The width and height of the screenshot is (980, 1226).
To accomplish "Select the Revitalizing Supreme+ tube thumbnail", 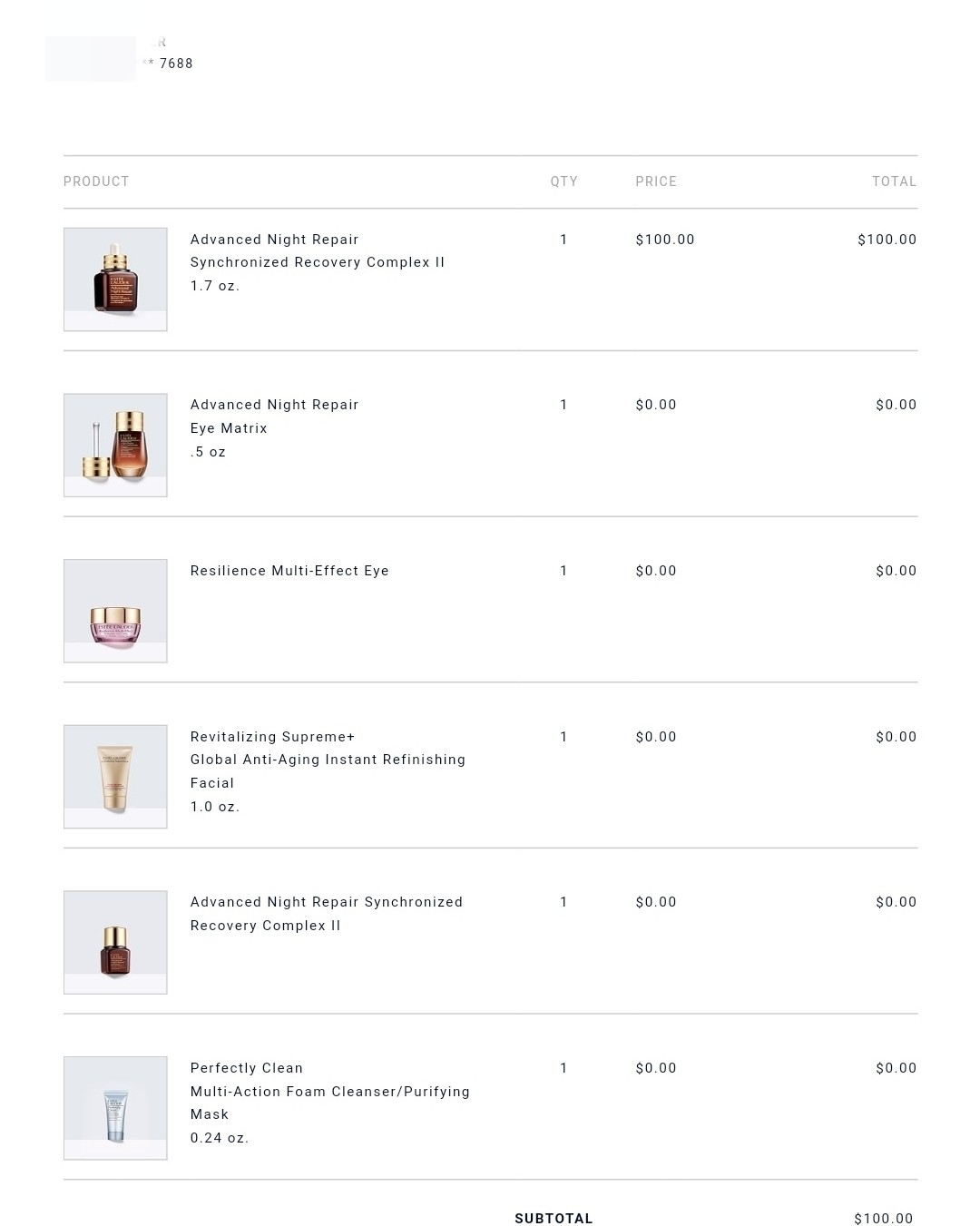I will pos(115,777).
